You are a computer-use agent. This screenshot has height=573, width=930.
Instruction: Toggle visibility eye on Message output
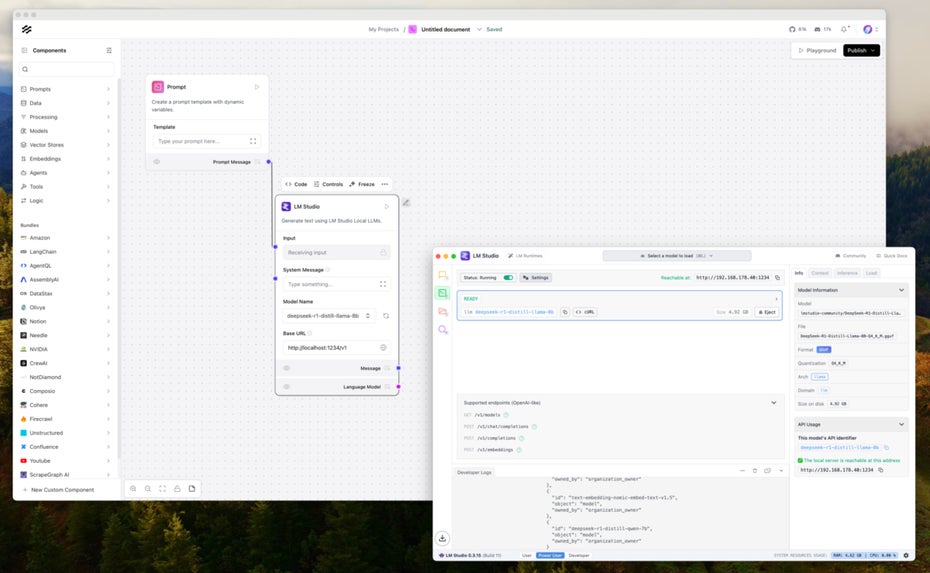[x=286, y=368]
